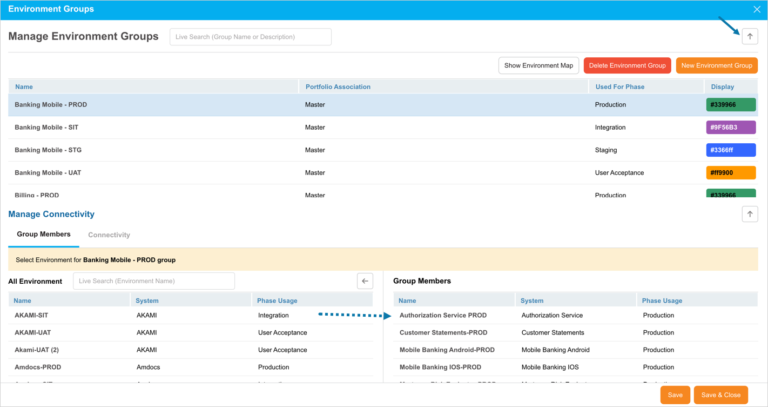Screen dimensions: 768x407
Task: Pick the purple #9F56B3 display color
Action: 731,127
